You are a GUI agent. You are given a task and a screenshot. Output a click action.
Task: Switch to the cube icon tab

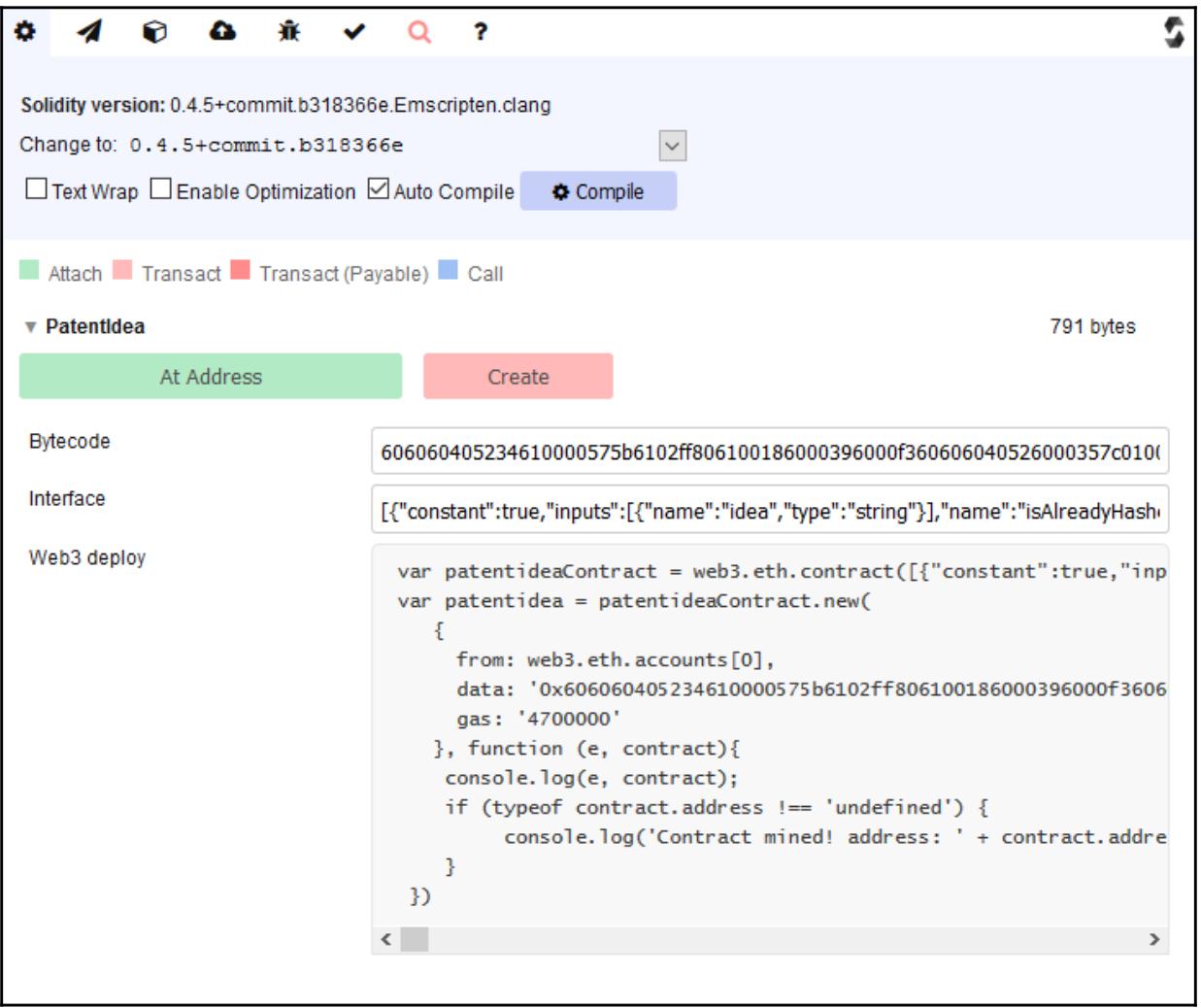click(154, 32)
